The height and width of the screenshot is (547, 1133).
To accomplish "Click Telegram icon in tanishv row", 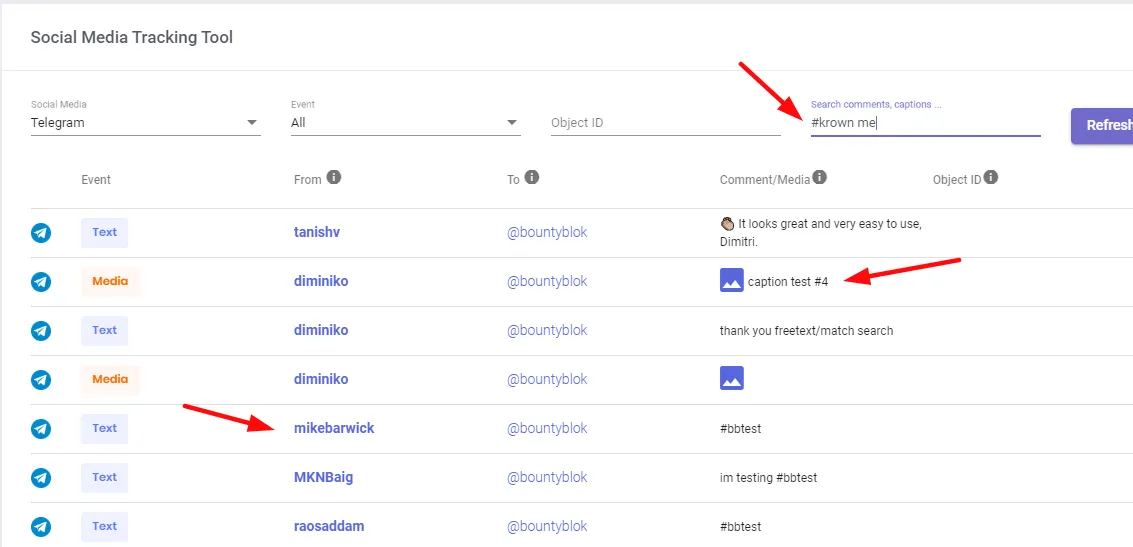I will (x=41, y=233).
